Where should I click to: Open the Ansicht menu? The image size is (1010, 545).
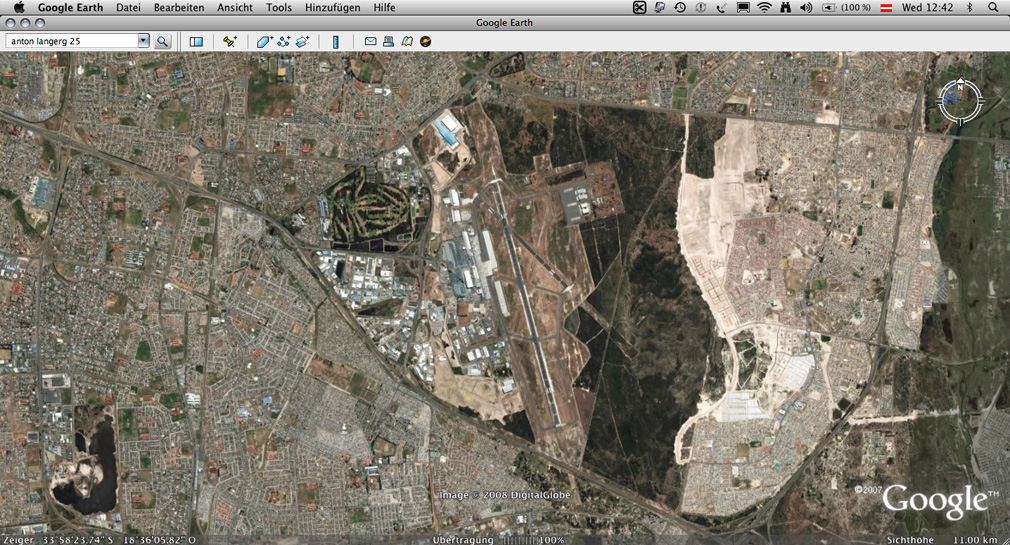click(x=235, y=7)
